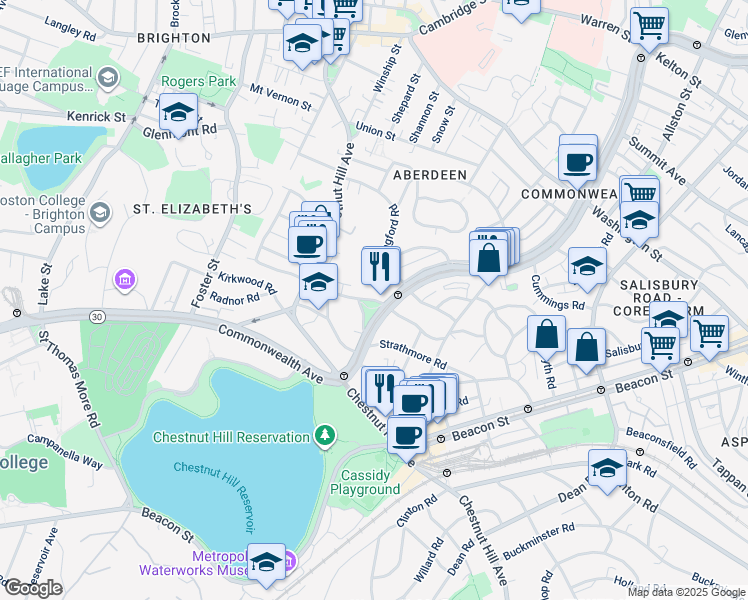The width and height of the screenshot is (748, 600).
Task: Click the Map data ©2025 Google attribution
Action: [x=687, y=592]
